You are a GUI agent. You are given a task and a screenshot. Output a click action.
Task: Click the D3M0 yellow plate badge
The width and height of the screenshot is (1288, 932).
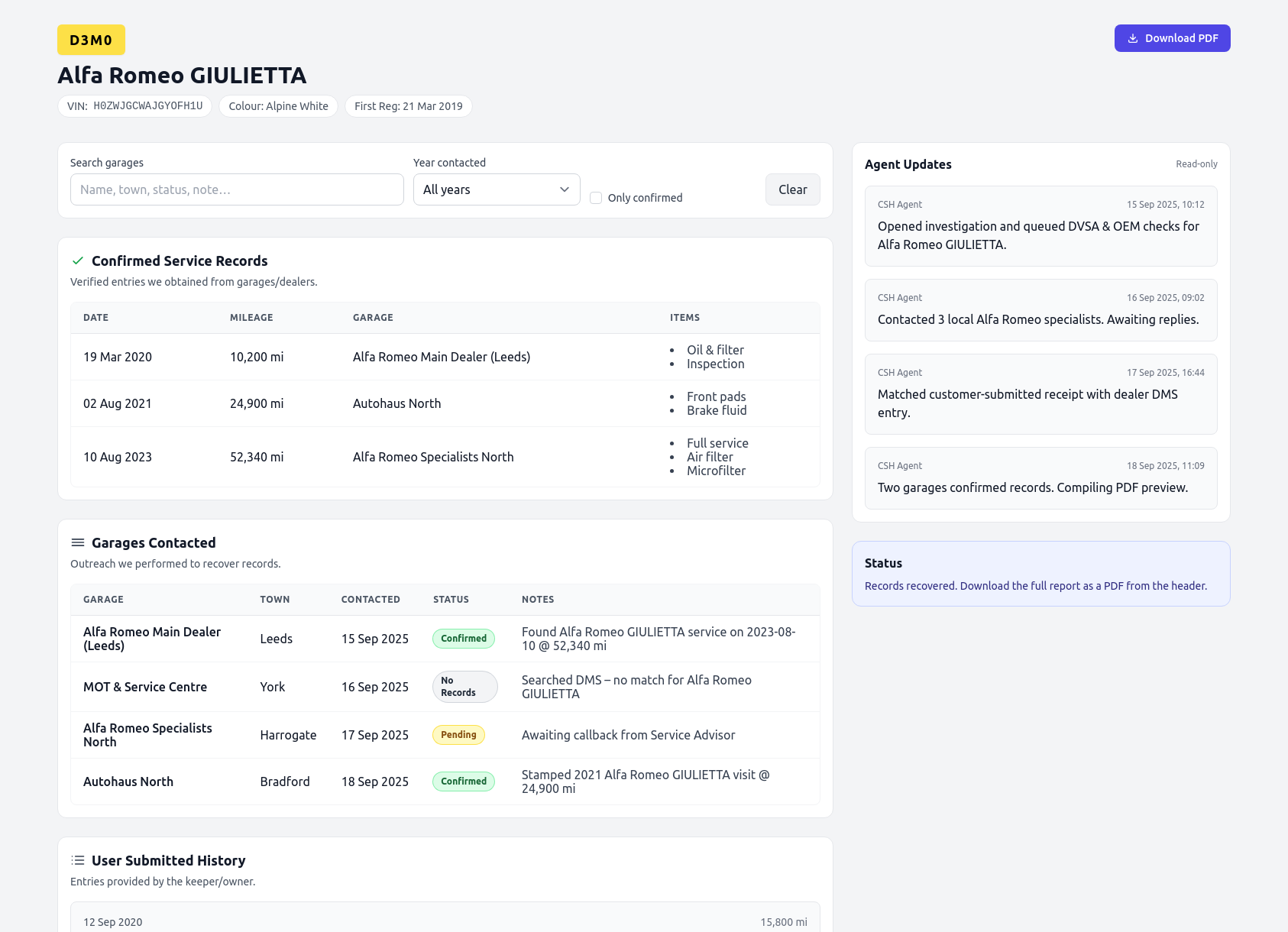click(x=91, y=40)
